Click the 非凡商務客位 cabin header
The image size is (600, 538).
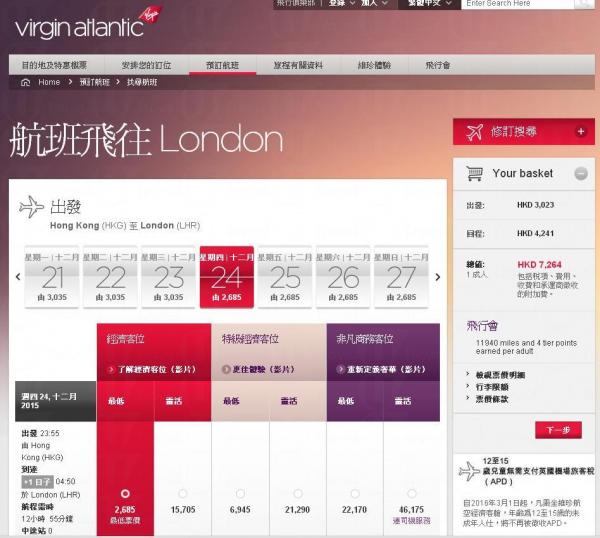pos(365,339)
